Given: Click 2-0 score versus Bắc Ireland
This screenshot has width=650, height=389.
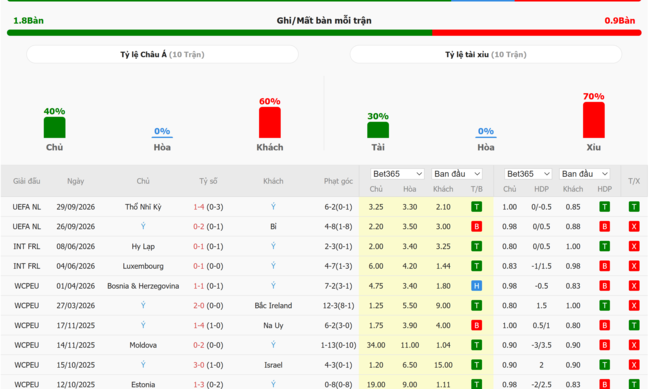Looking at the screenshot, I should tap(199, 306).
